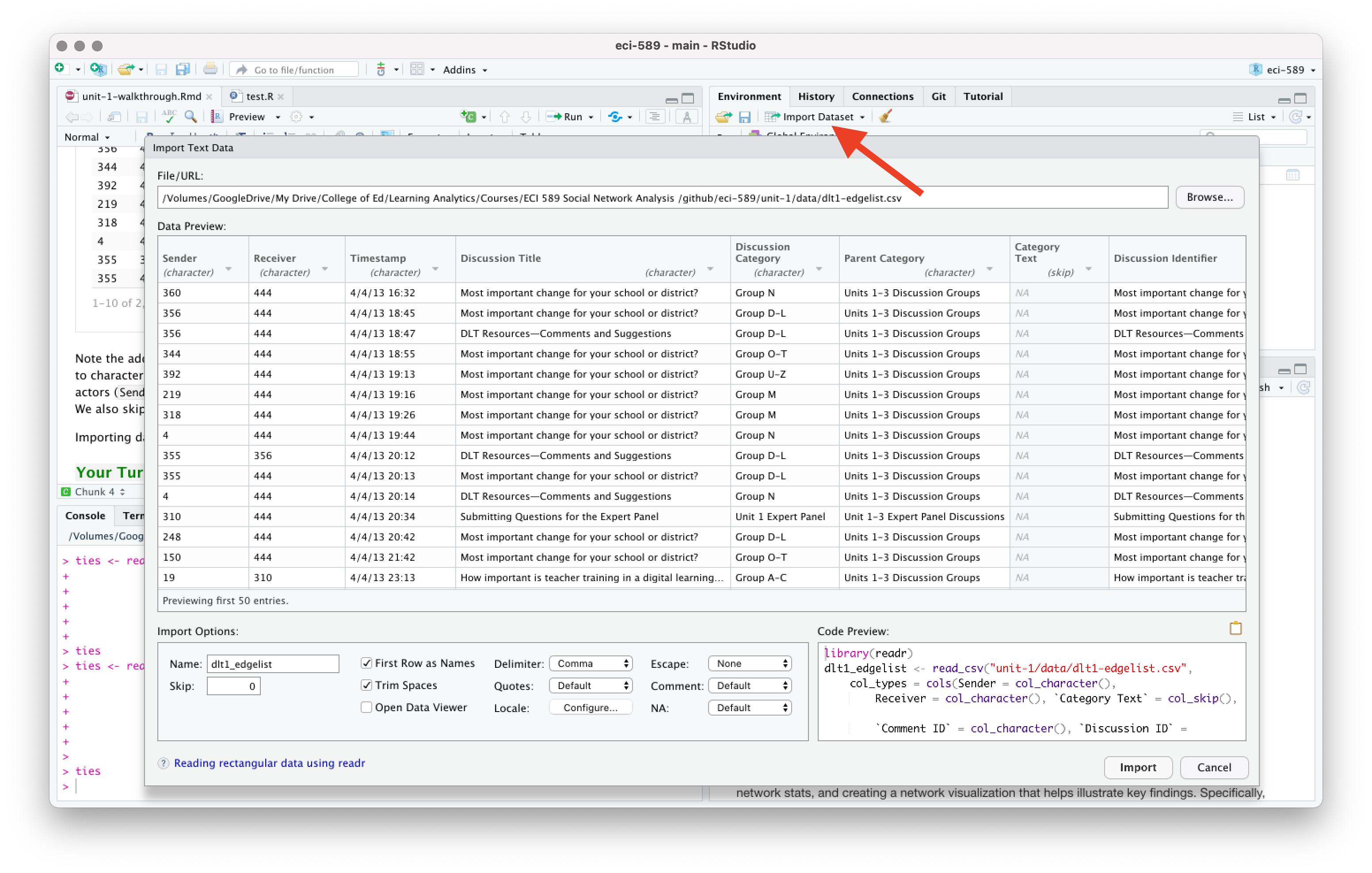Click the Insert code chunk green C icon
The height and width of the screenshot is (873, 1372).
469,117
